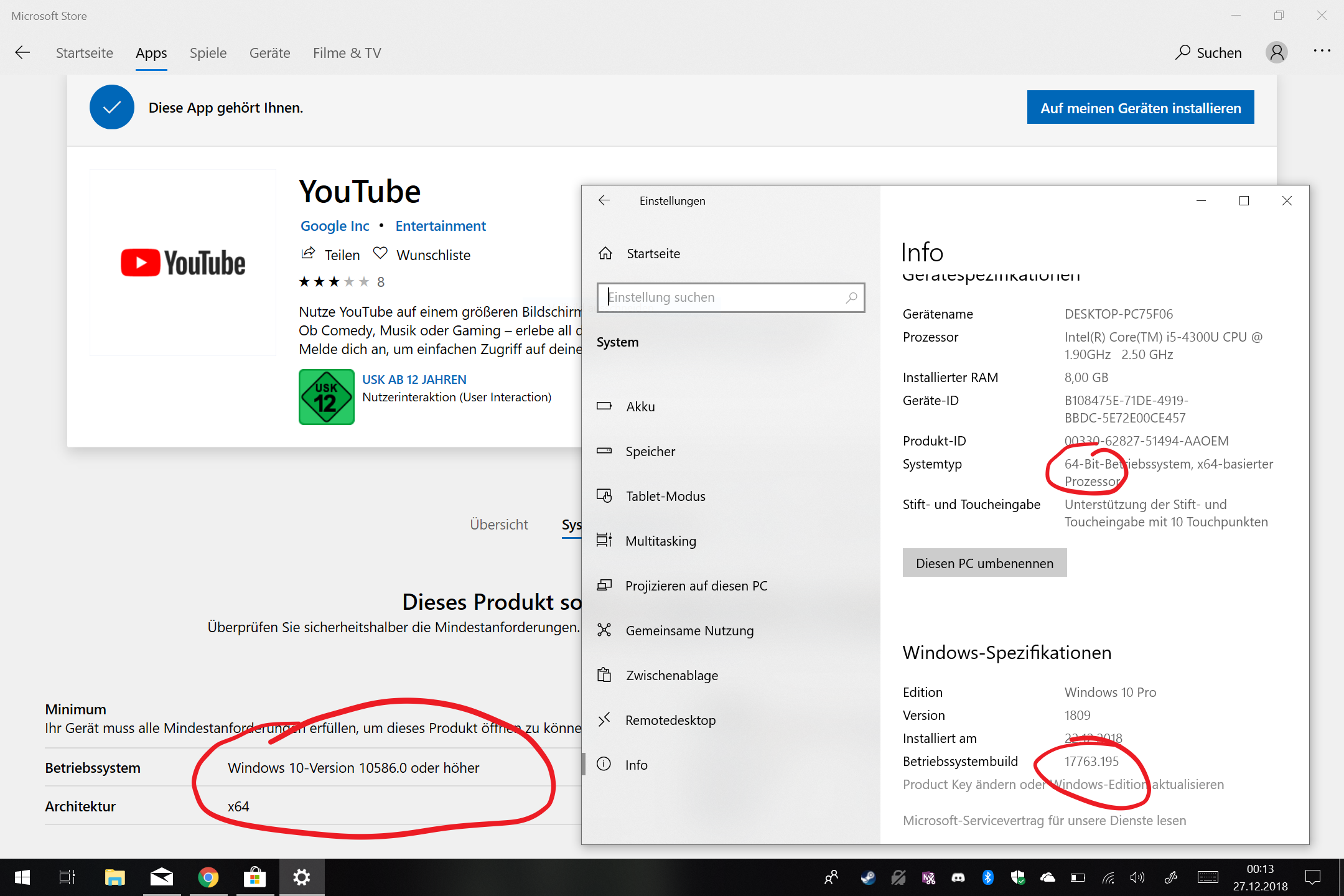This screenshot has height=896, width=1344.
Task: Maximize the Einstellungen window
Action: pos(1244,200)
